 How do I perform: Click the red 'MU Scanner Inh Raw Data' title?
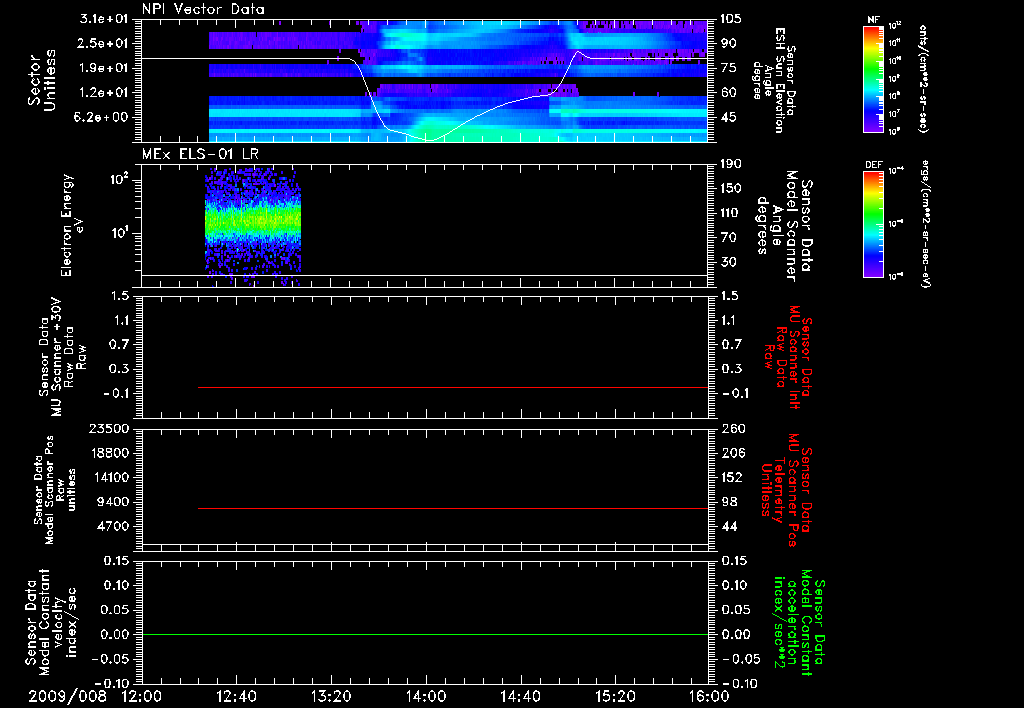pos(790,357)
